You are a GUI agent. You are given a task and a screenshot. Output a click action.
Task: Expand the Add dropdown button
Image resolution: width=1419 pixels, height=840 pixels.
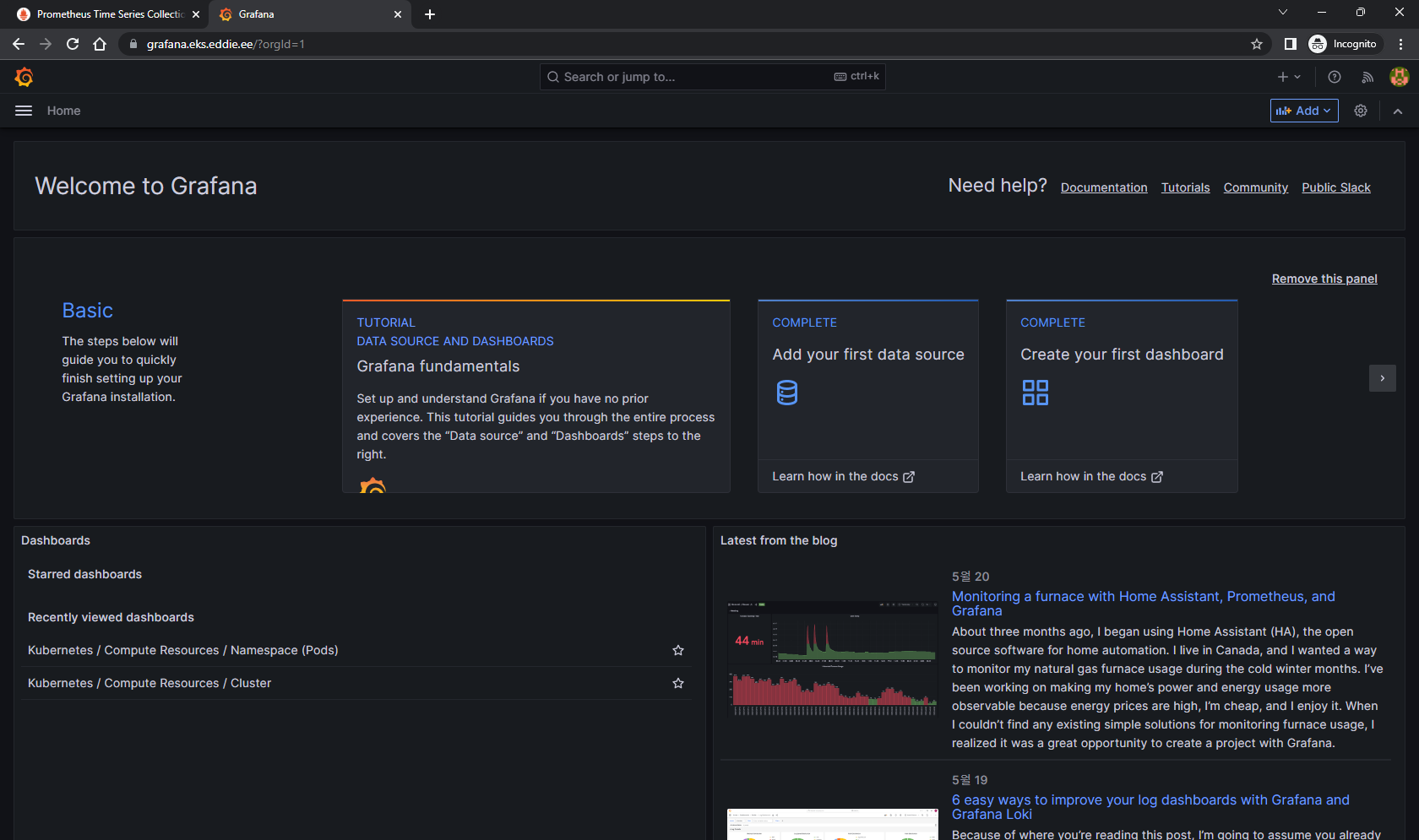pos(1304,111)
